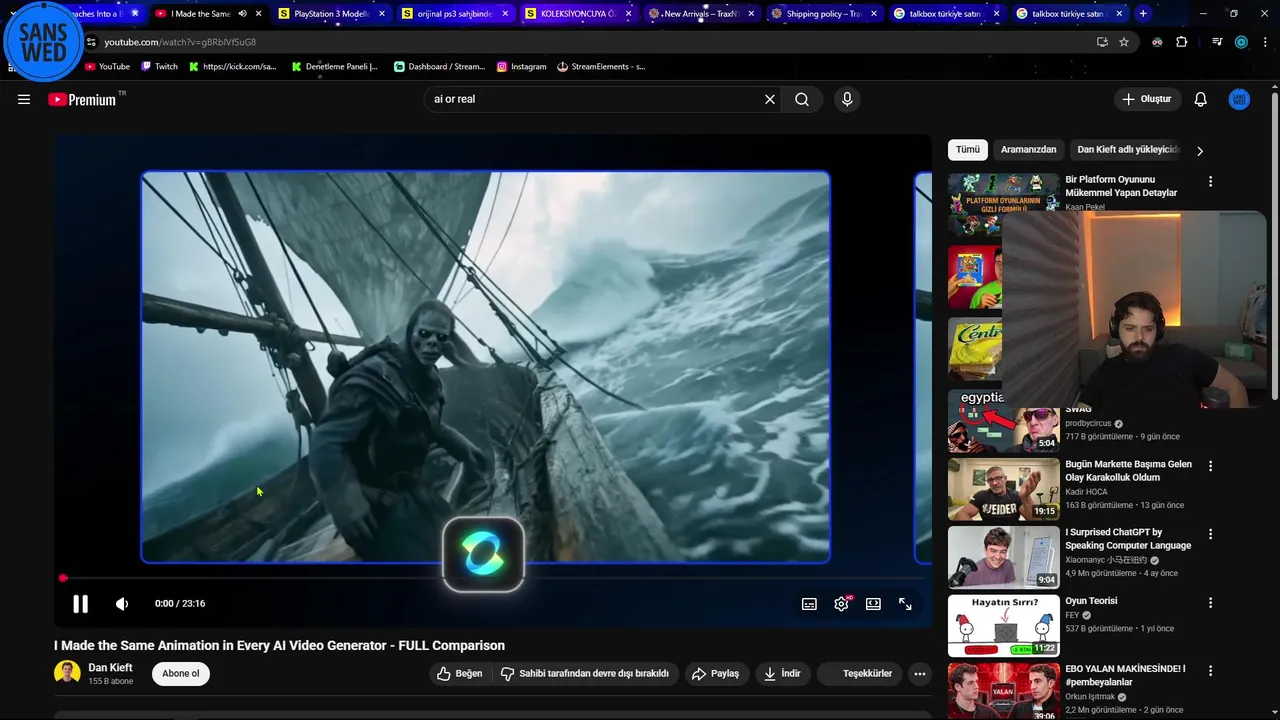
Task: Start voice search with microphone icon
Action: point(847,99)
